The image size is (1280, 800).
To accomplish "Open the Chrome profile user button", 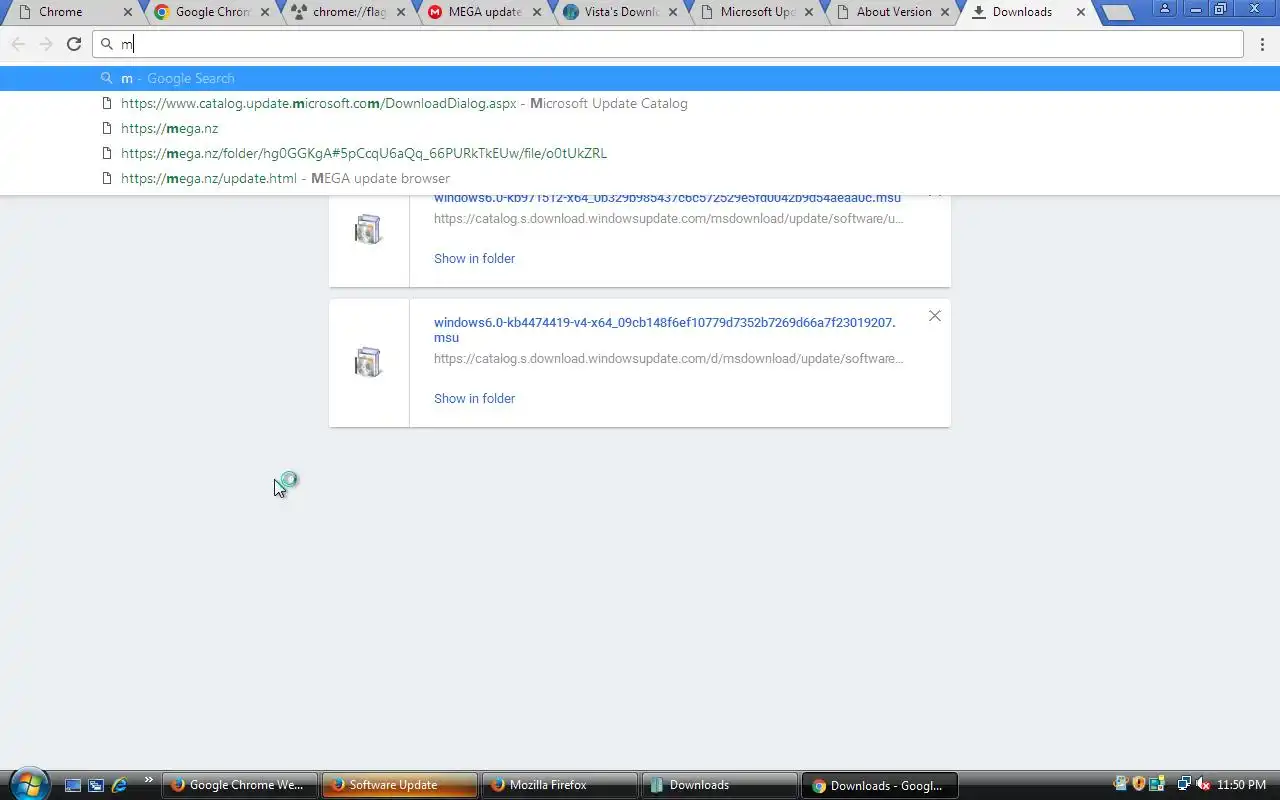I will pyautogui.click(x=1165, y=8).
